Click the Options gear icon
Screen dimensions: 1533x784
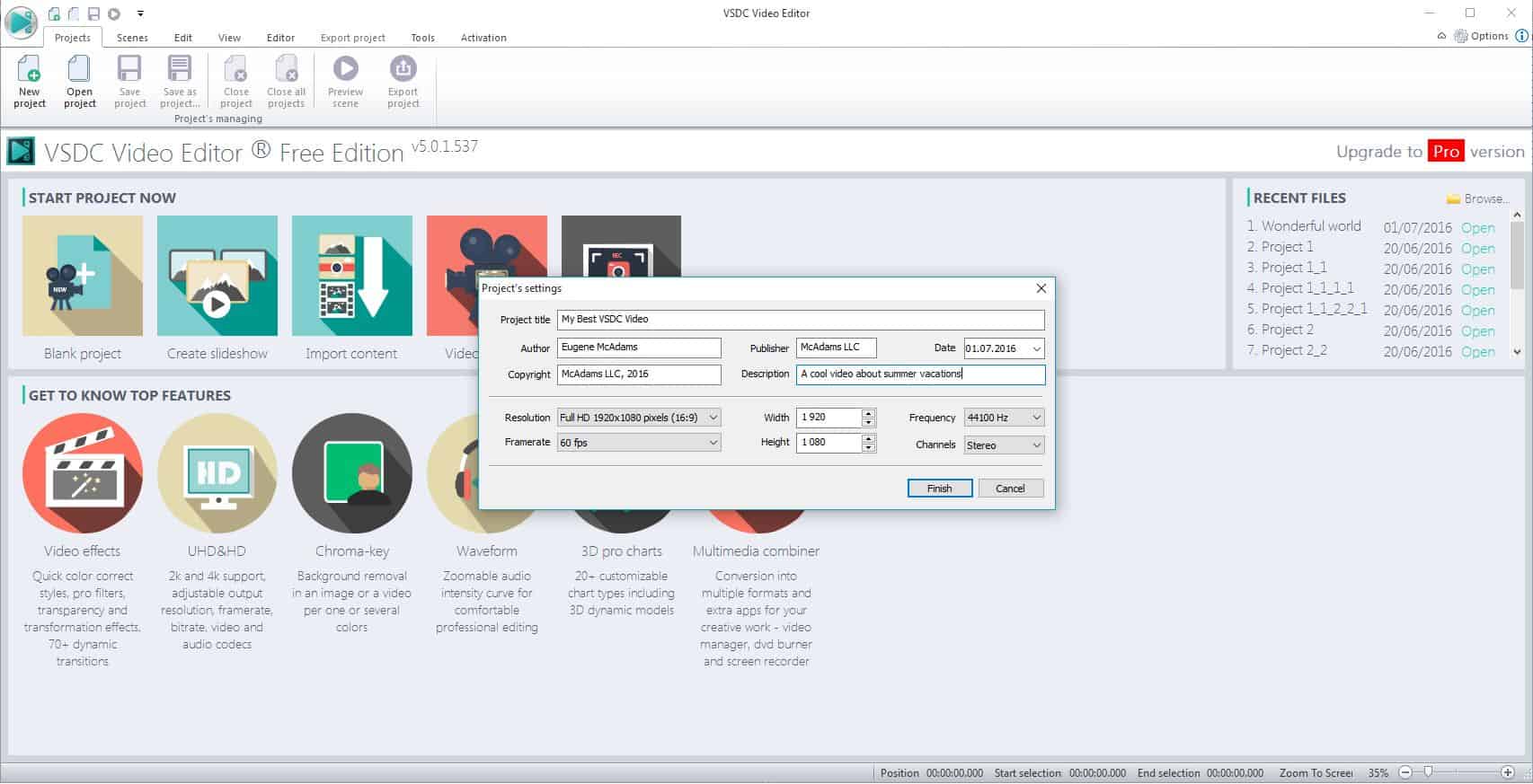1461,36
